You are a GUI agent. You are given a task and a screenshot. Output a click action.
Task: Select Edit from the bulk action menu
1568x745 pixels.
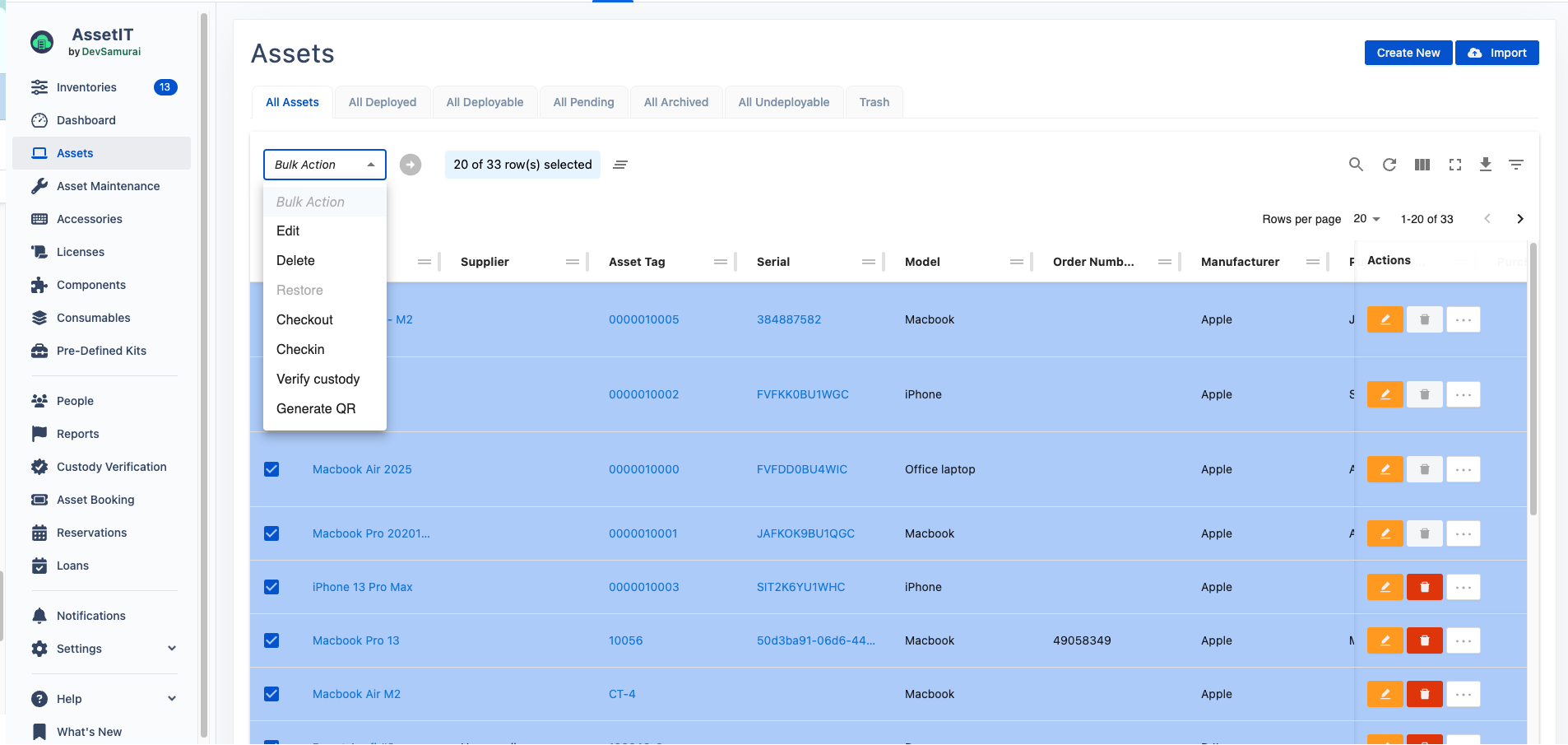coord(325,231)
